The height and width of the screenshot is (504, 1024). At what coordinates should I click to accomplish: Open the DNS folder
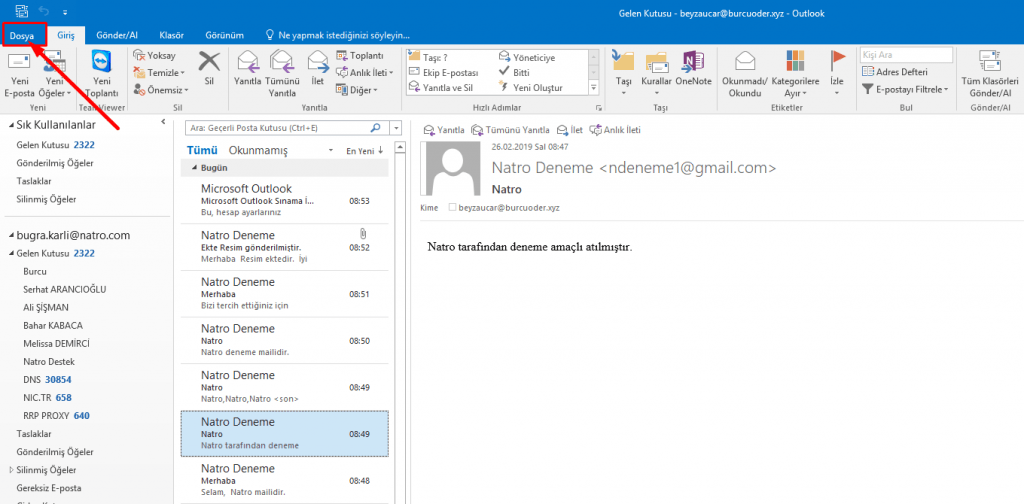click(47, 379)
